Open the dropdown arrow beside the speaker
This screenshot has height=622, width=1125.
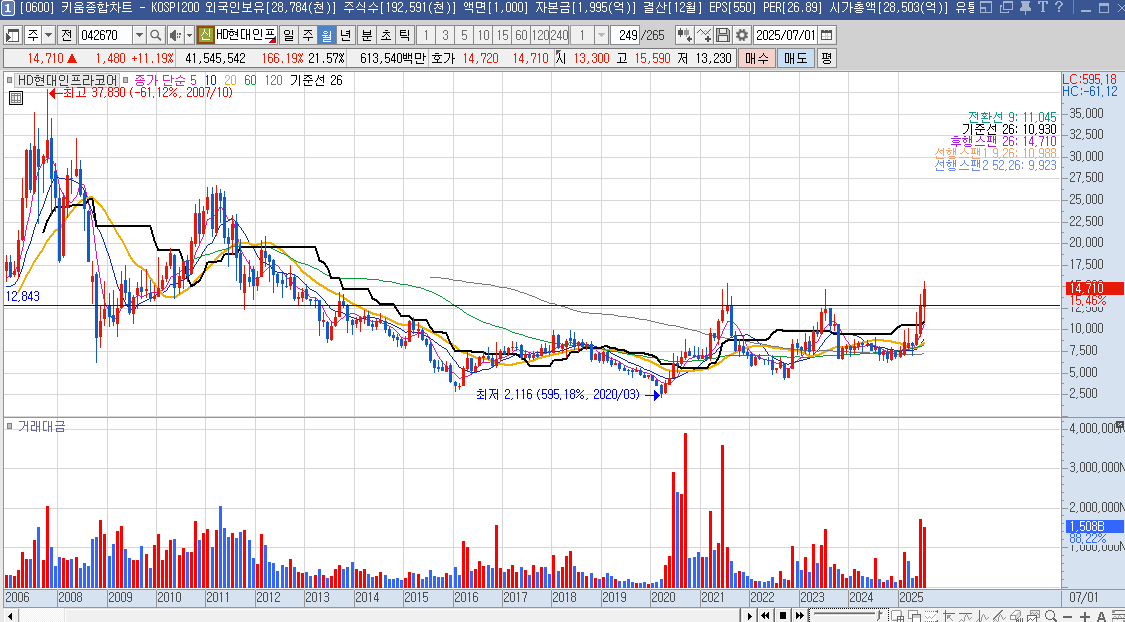[x=189, y=35]
